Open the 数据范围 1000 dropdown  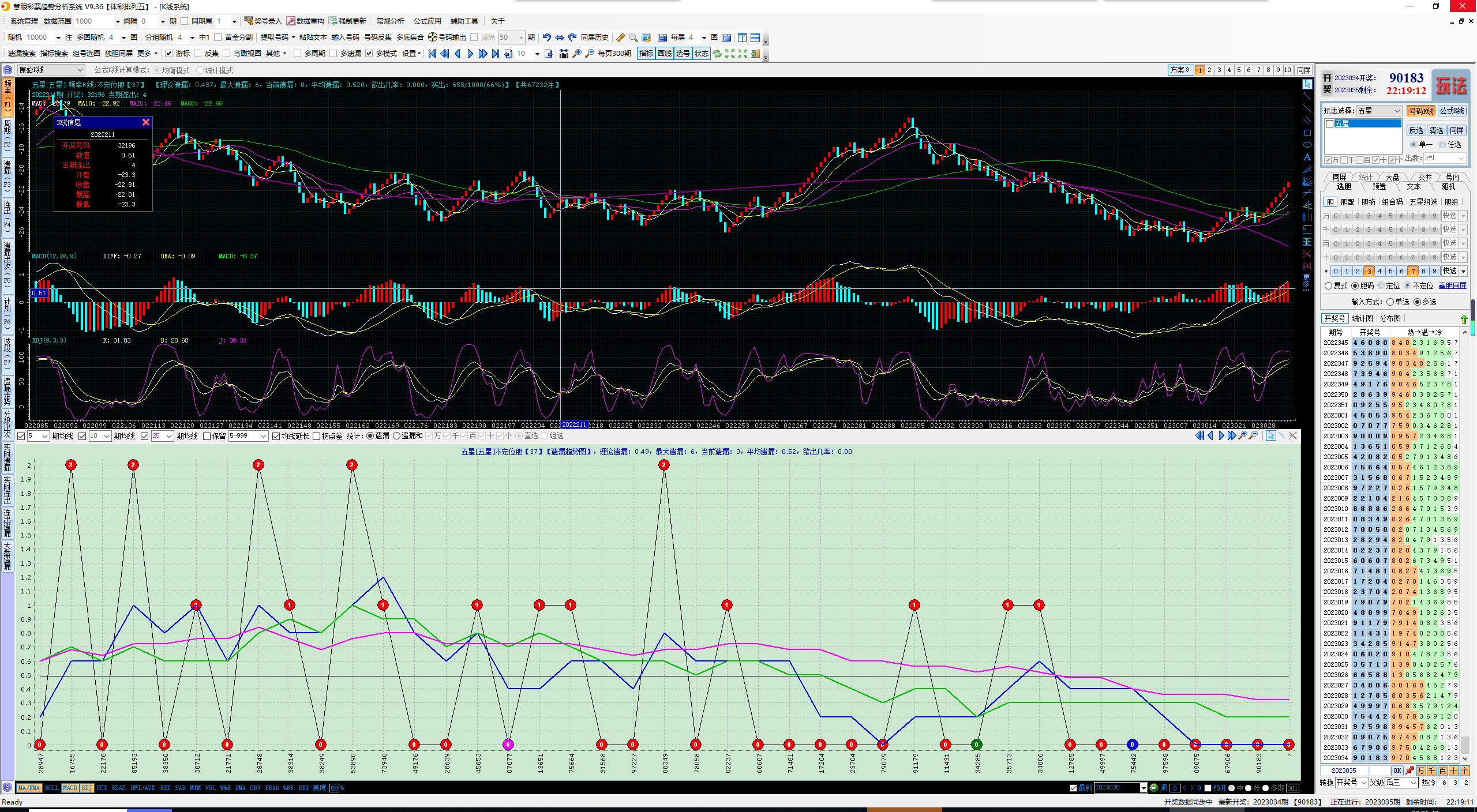point(118,21)
